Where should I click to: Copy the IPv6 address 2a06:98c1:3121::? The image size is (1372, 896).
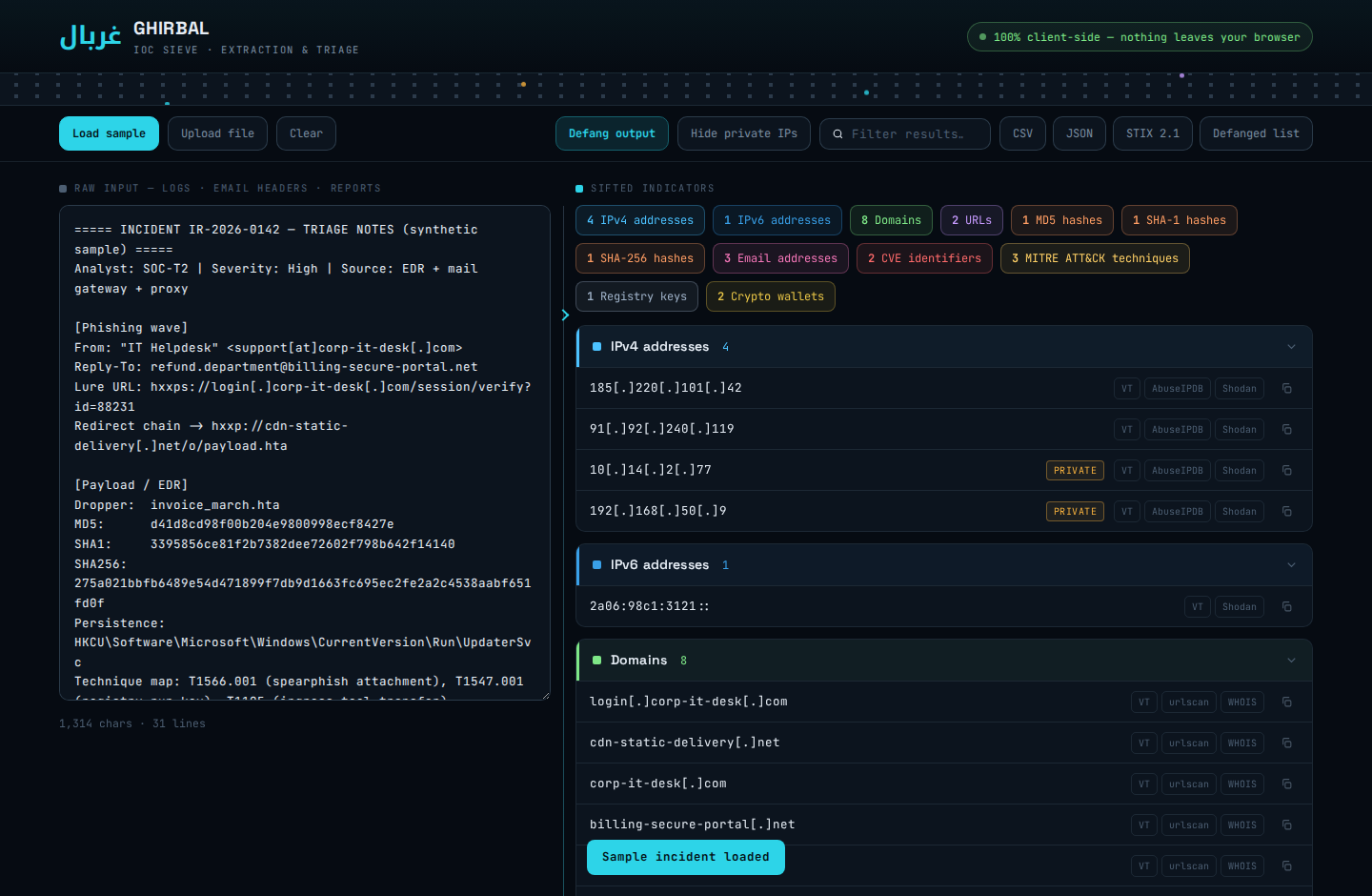[1286, 606]
